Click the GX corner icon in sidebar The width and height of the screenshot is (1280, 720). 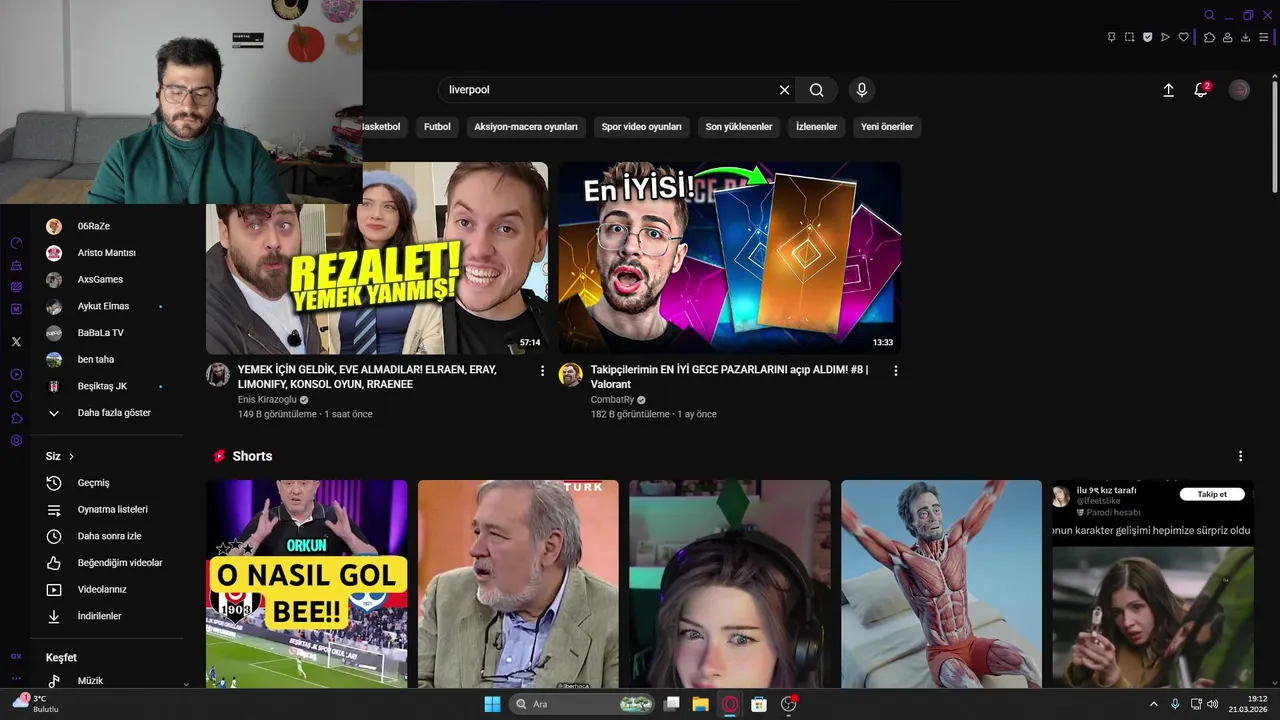[16, 656]
